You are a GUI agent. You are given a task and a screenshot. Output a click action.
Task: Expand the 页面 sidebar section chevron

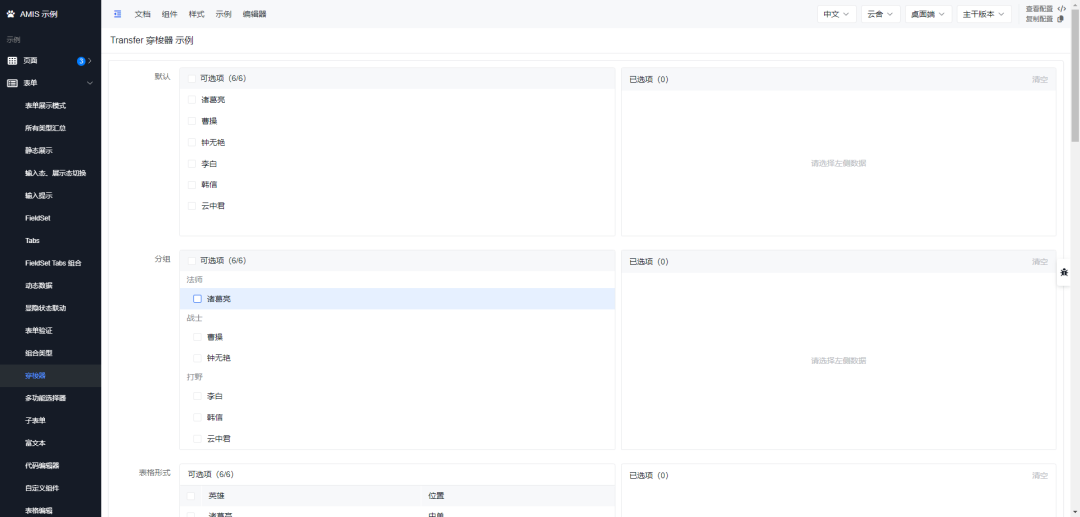point(90,61)
